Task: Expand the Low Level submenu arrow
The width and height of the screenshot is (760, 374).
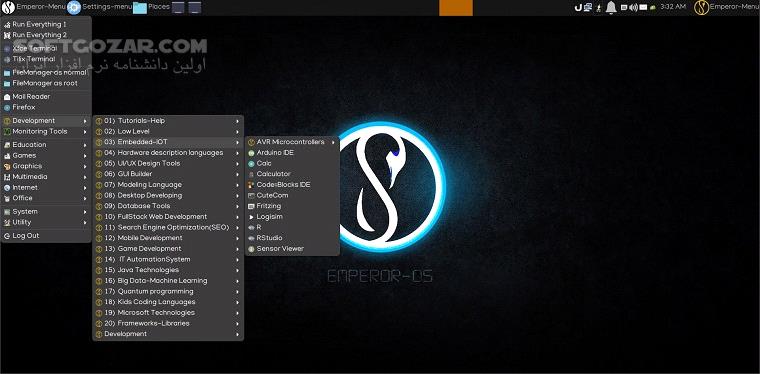Action: click(238, 131)
